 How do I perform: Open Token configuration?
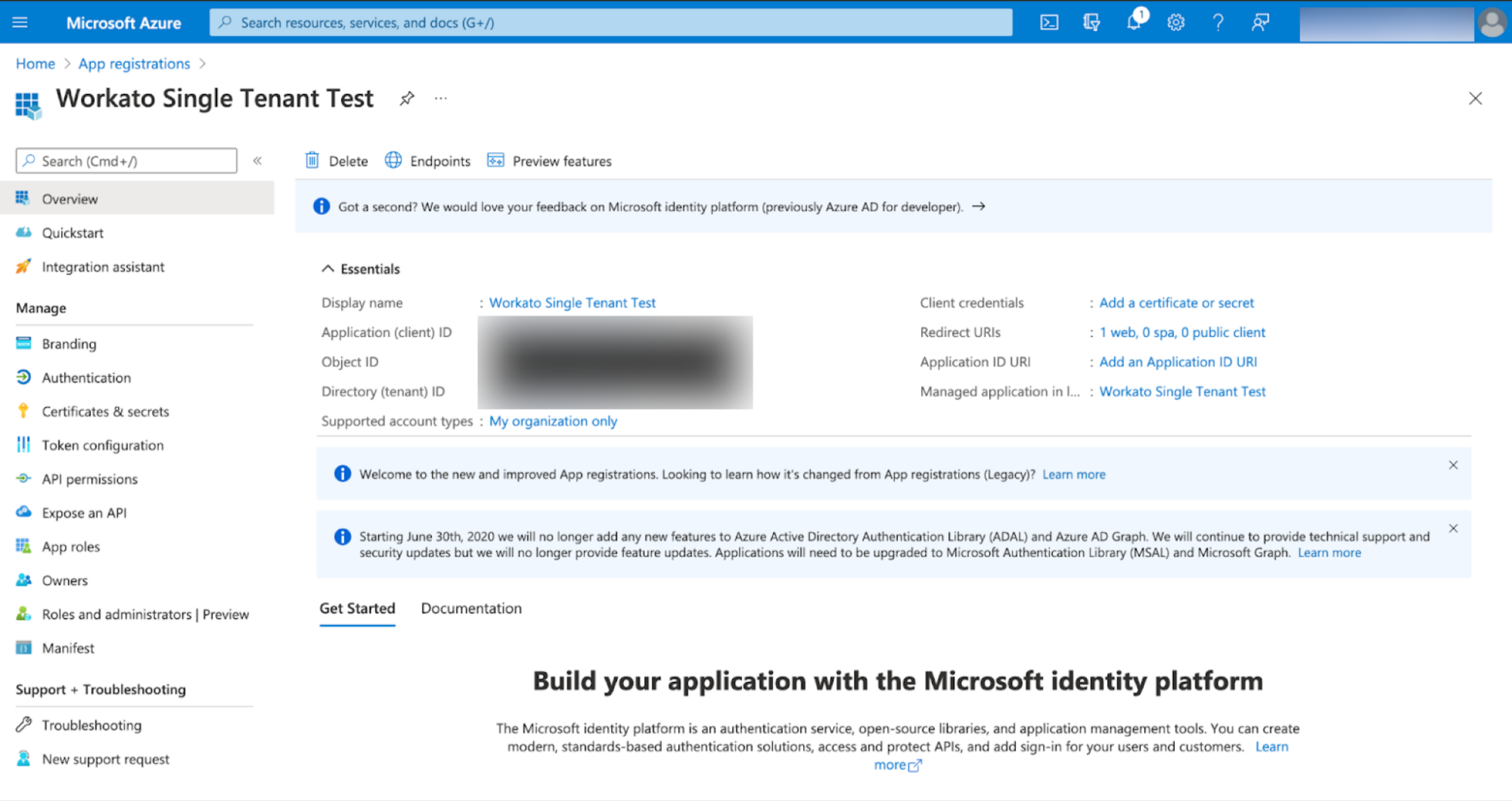point(102,445)
